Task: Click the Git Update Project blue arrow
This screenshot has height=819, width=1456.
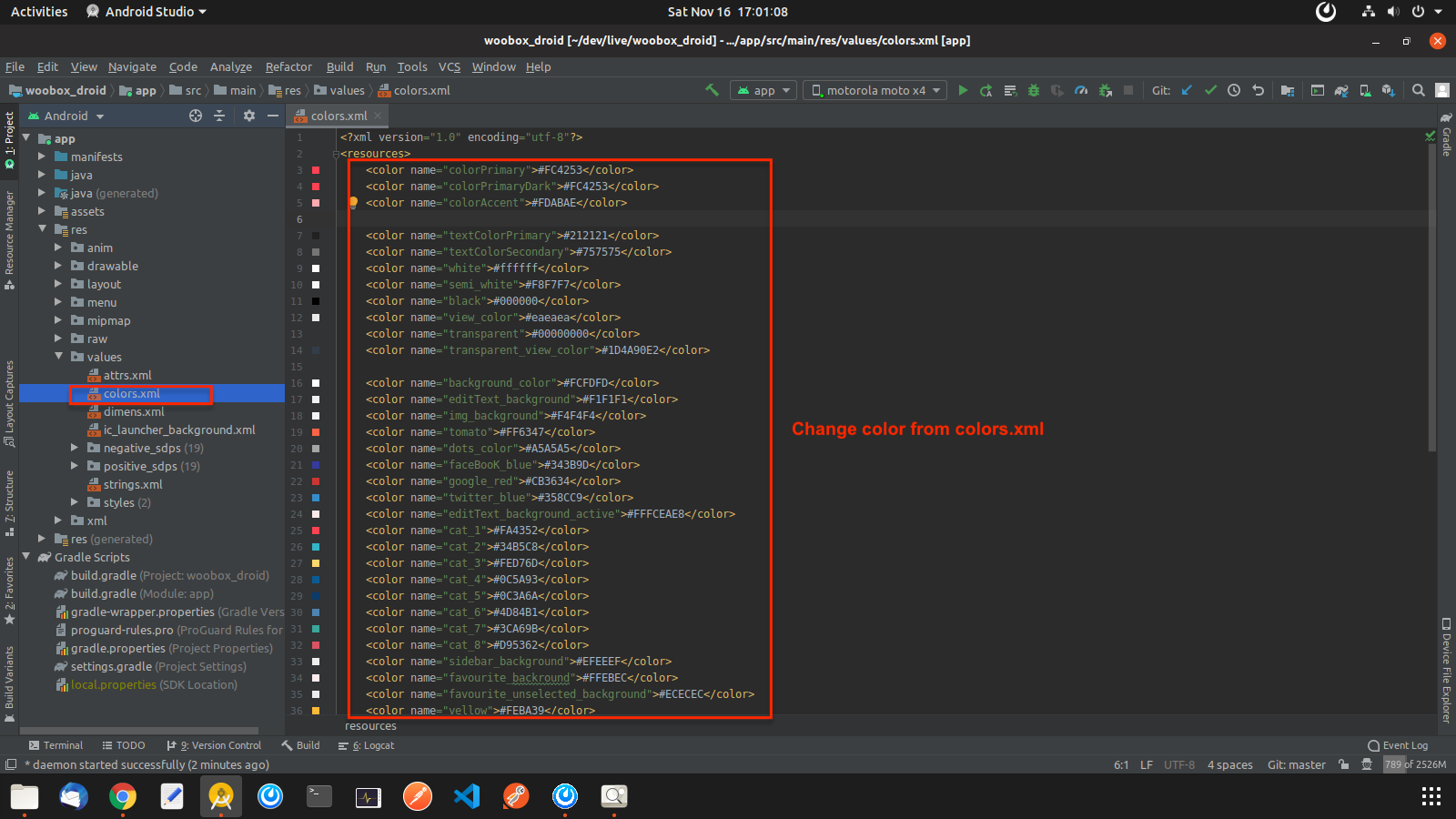Action: pos(1187,90)
